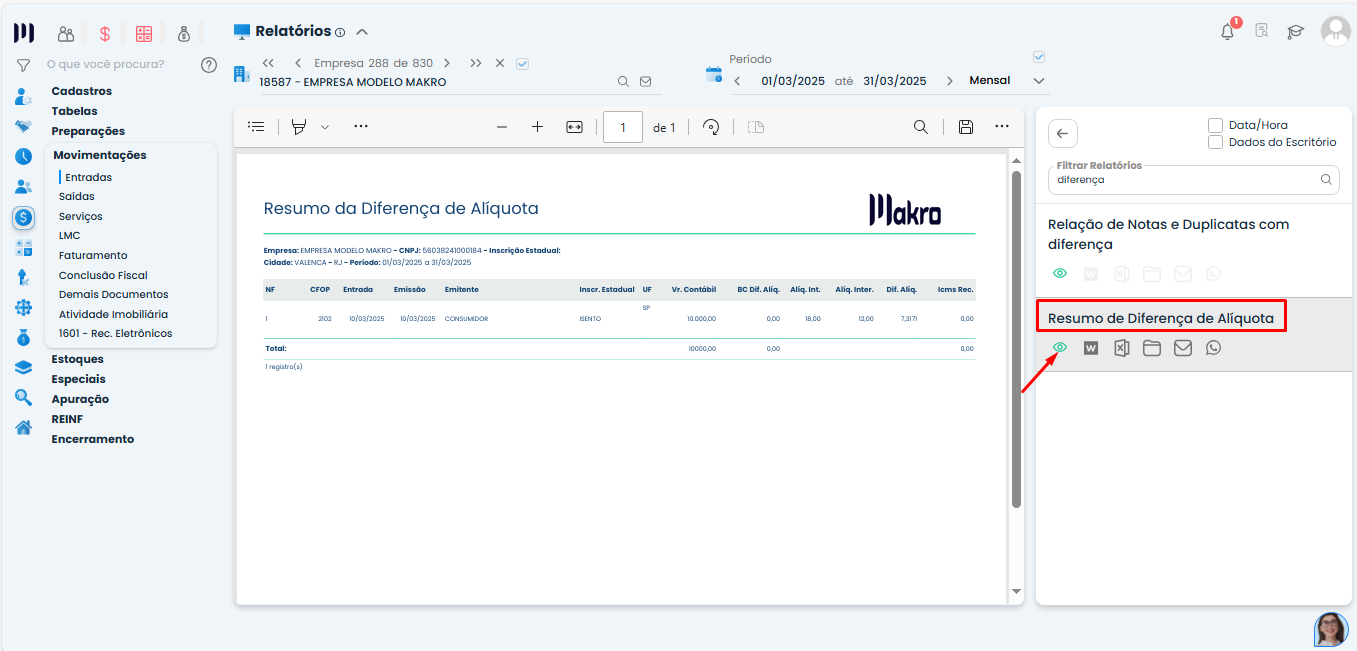Click the fit-to-width icon in the viewer toolbar

[x=574, y=127]
